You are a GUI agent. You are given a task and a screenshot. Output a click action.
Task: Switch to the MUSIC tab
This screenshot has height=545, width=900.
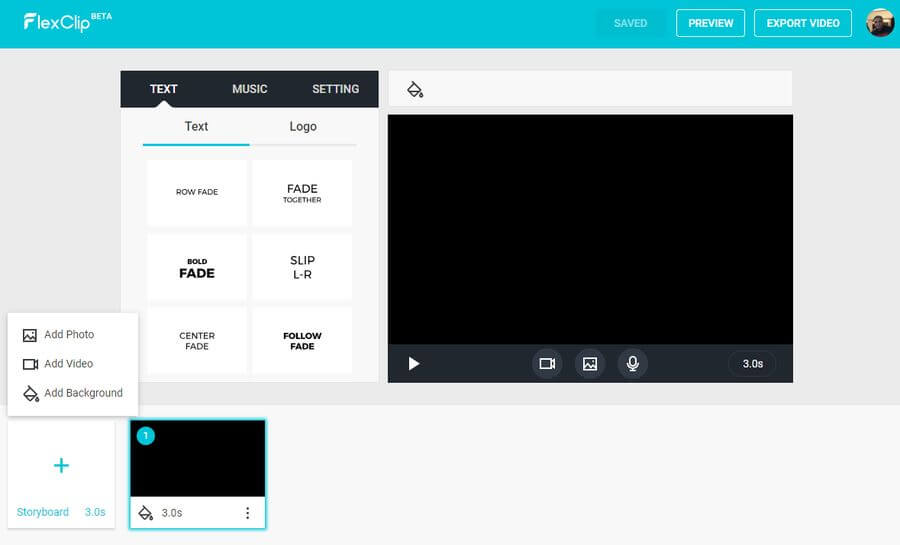(249, 89)
